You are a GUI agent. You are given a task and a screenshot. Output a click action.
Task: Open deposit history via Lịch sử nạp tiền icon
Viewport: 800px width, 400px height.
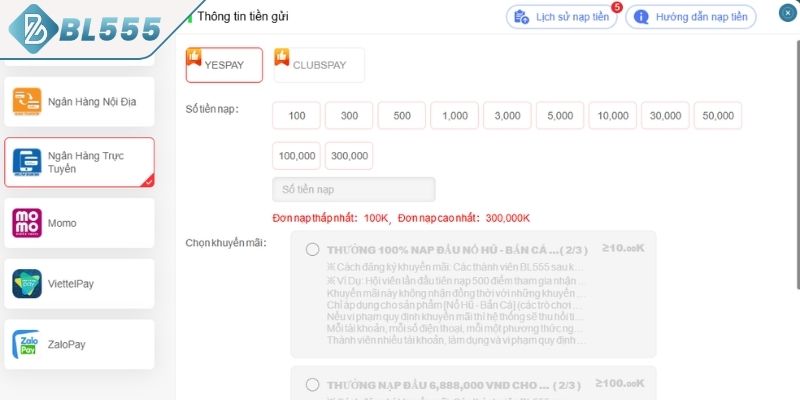tap(521, 17)
